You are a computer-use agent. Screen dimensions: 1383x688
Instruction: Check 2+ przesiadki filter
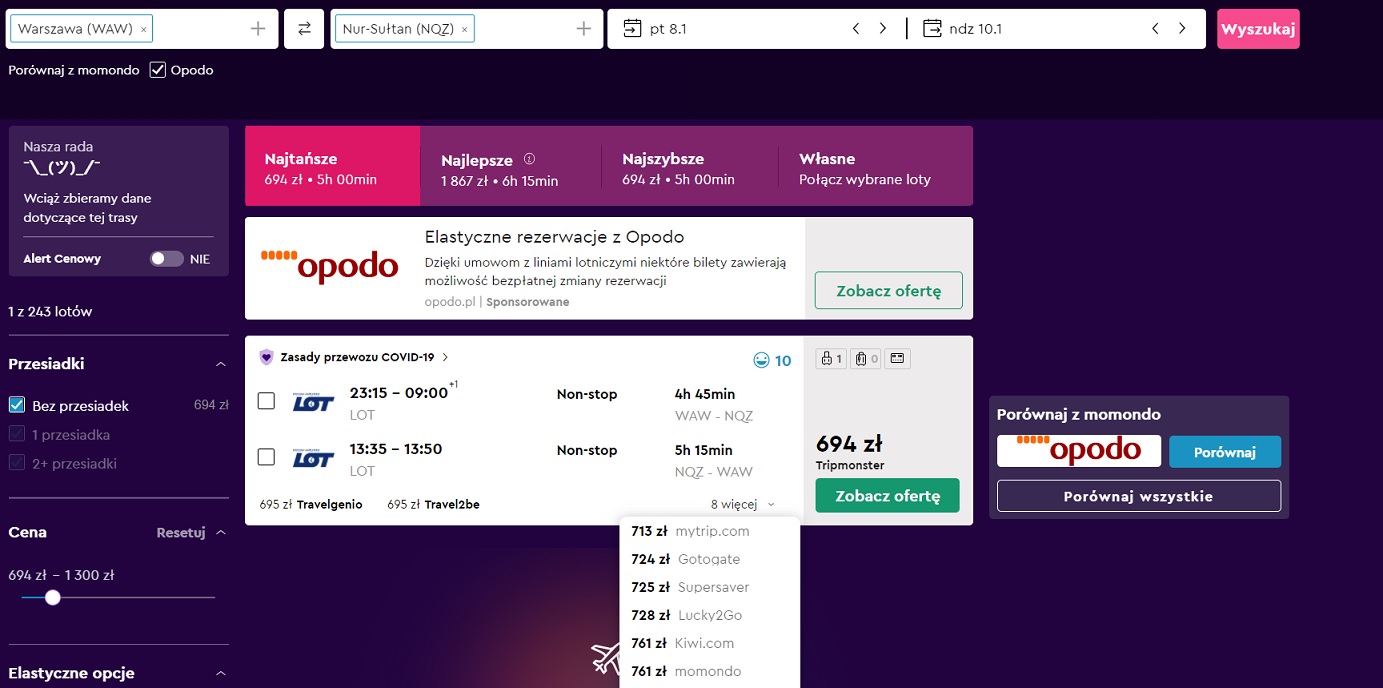pyautogui.click(x=17, y=463)
